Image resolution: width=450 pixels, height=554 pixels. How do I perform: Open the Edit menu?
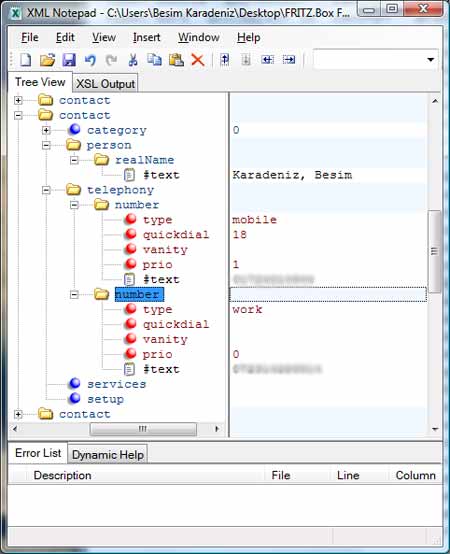65,37
